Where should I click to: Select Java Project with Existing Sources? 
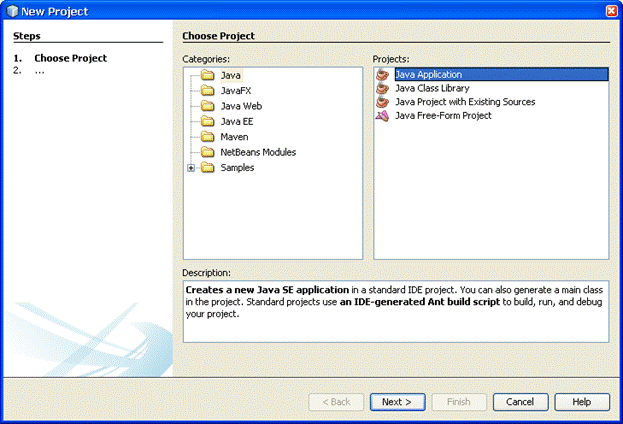(465, 102)
